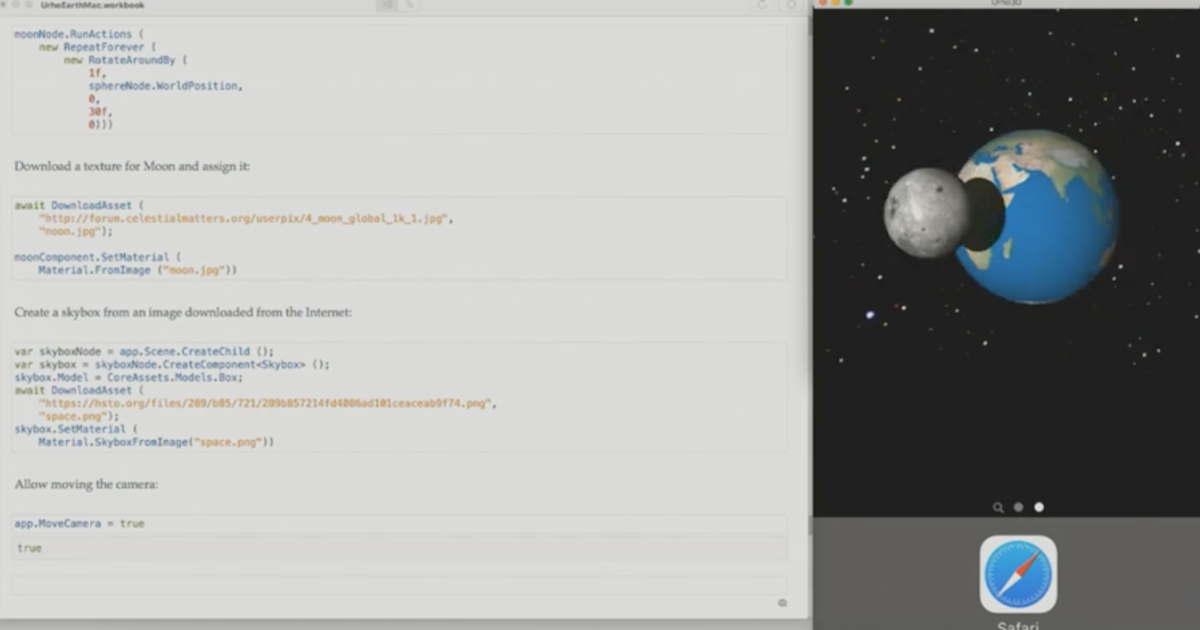This screenshot has width=1200, height=630.
Task: Click the run icon beside the wrench in title bar
Action: [x=387, y=5]
